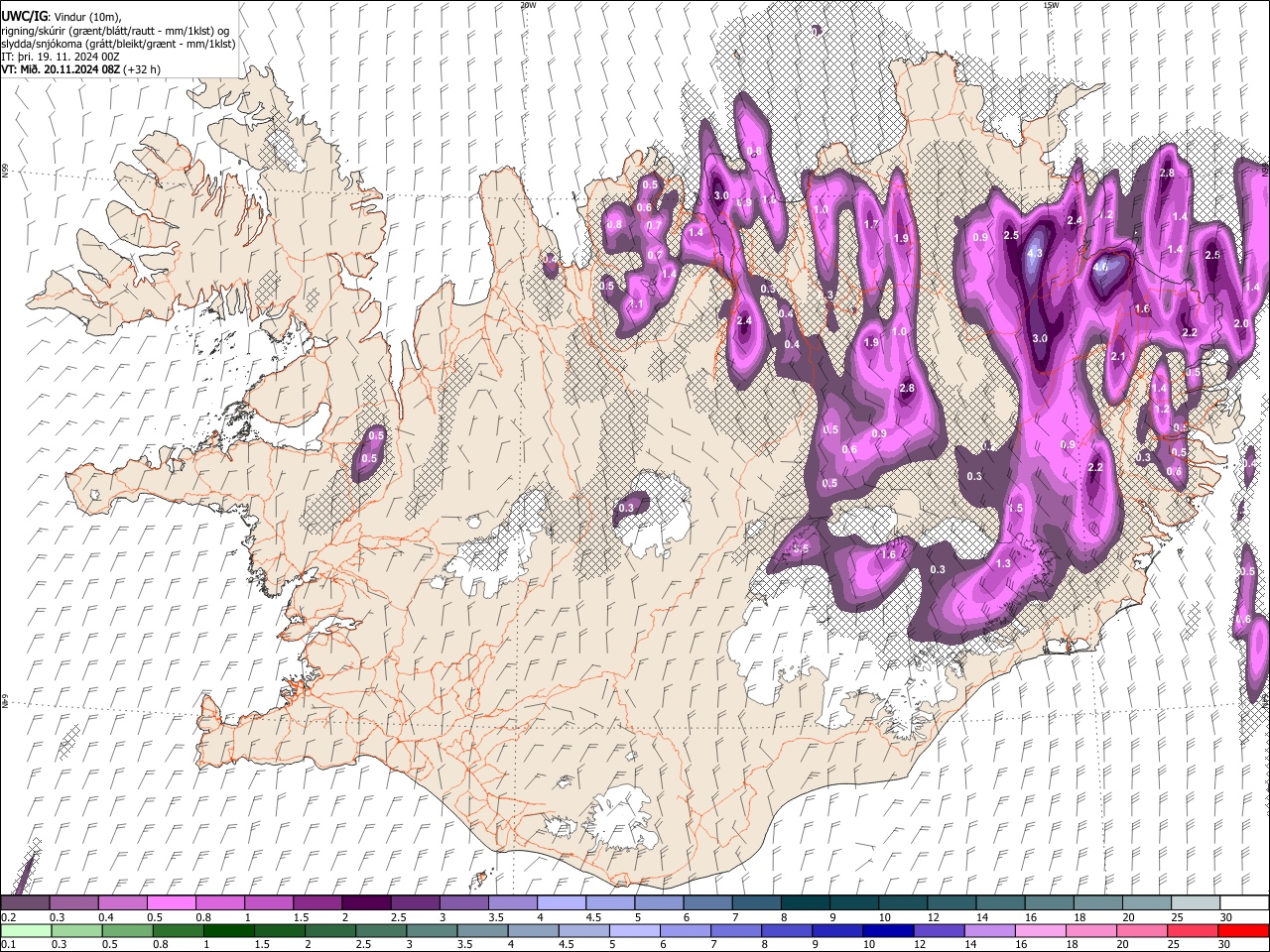Click the 4.6 snowfall maximum label
Viewport: 1270px width, 952px height.
[1100, 267]
